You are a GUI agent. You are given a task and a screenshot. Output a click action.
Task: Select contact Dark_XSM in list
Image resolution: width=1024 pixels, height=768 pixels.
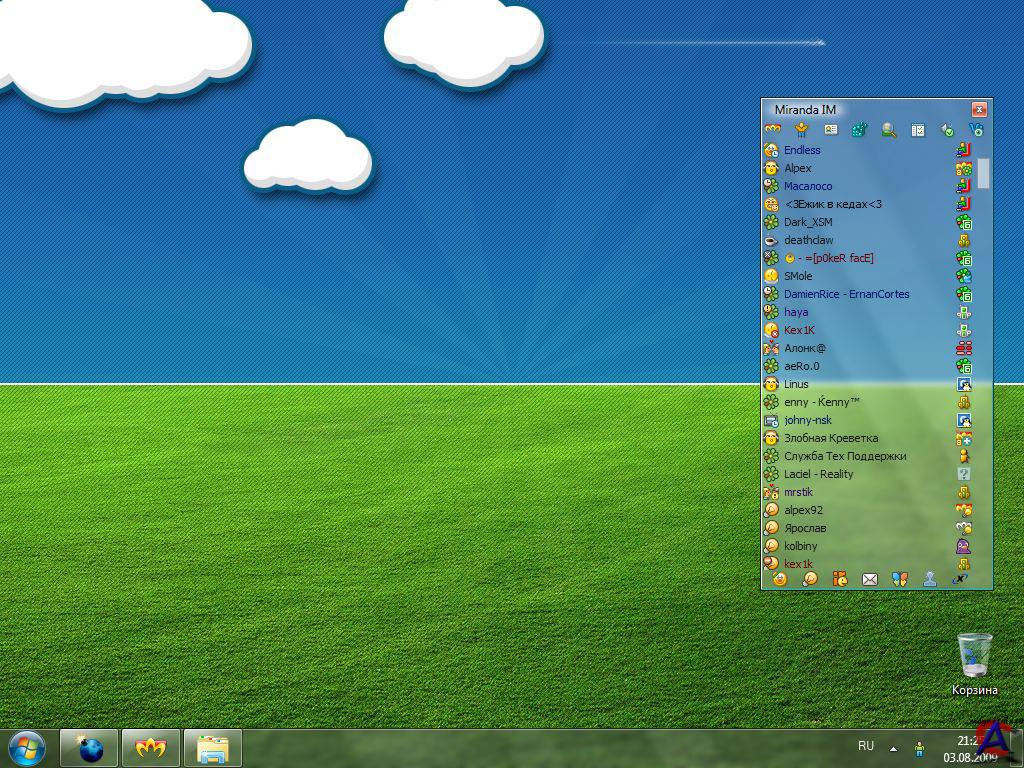(x=808, y=222)
